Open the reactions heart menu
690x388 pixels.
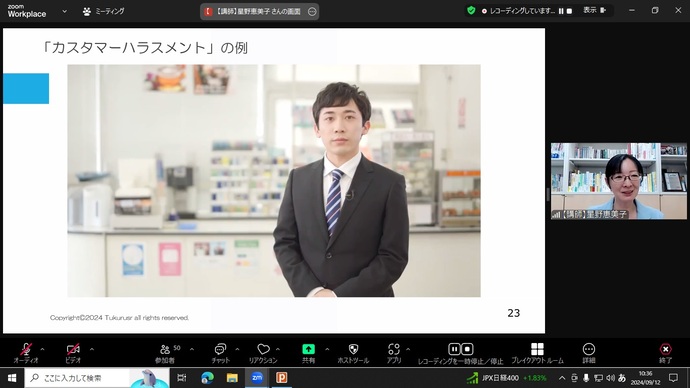(x=263, y=353)
